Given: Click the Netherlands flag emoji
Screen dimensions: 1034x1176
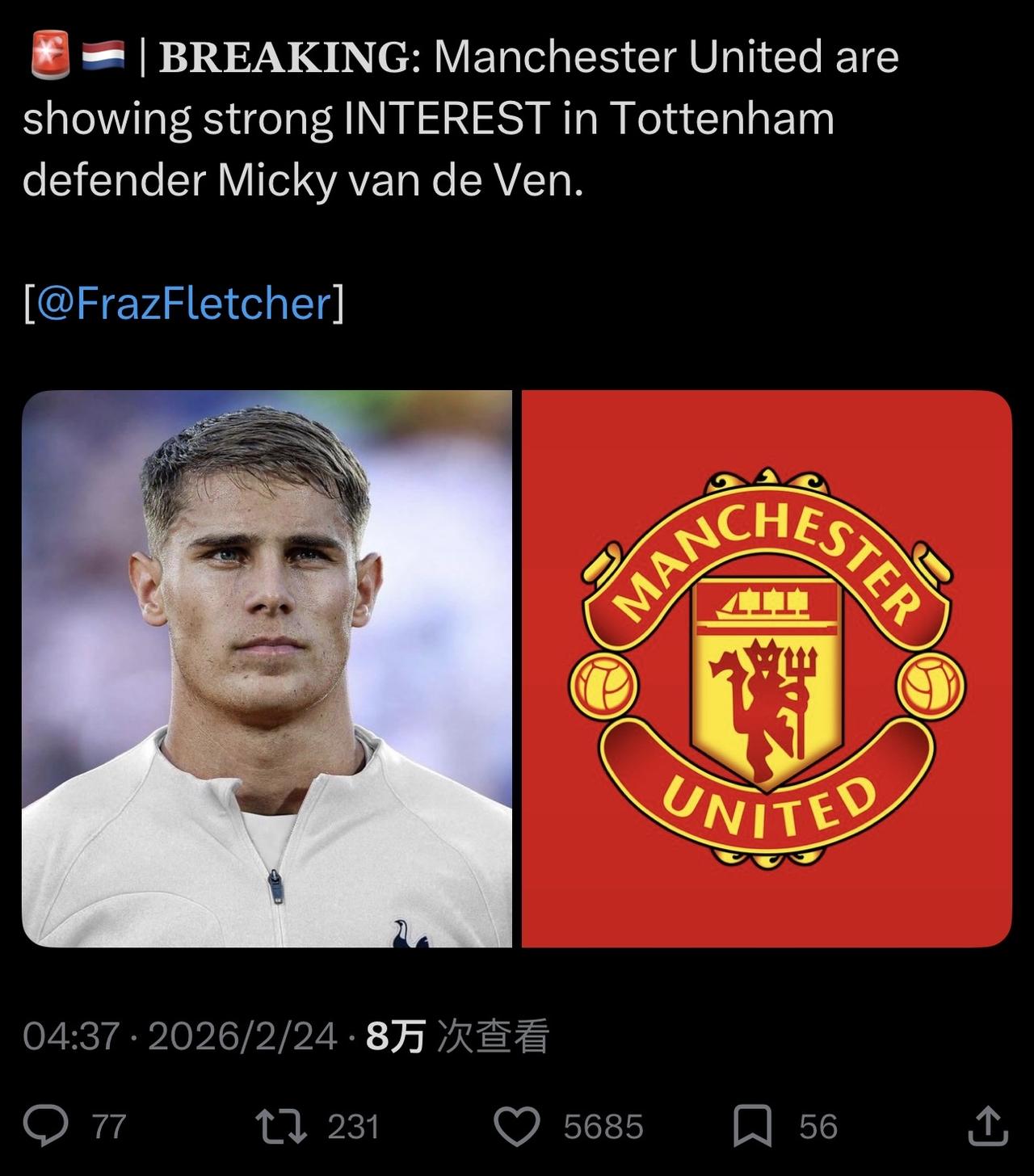Looking at the screenshot, I should point(103,57).
